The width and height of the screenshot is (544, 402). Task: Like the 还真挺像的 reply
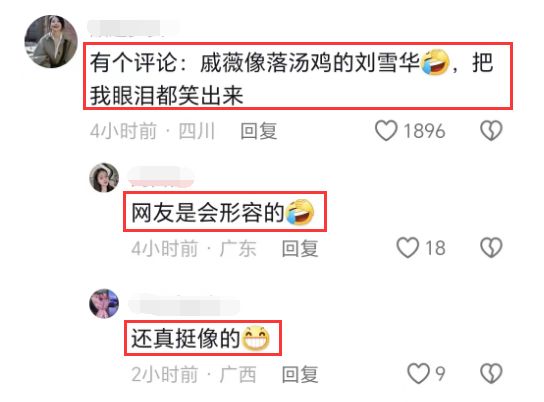point(418,374)
